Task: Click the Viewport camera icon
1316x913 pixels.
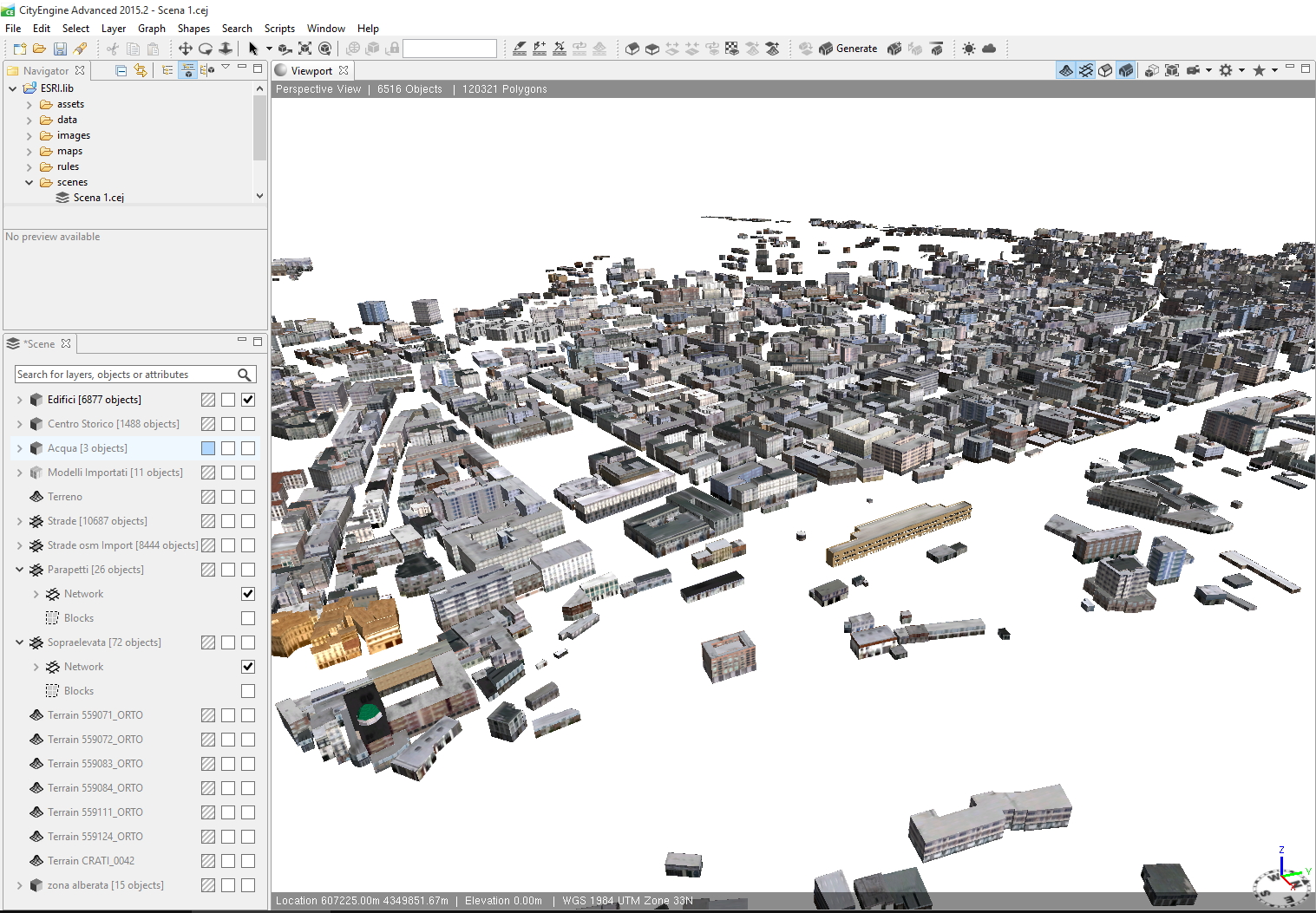Action: tap(1193, 70)
